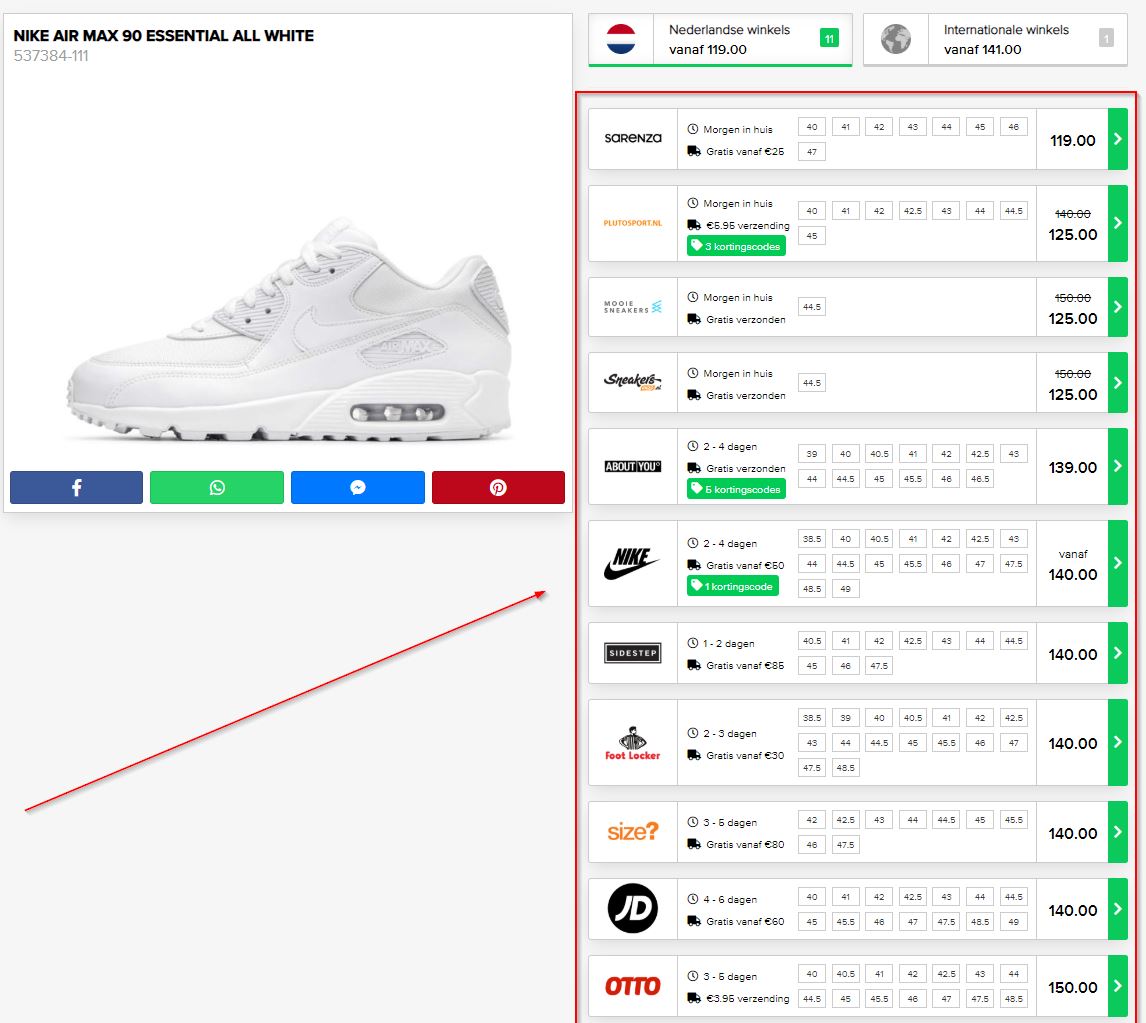Click the About You store logo

click(x=633, y=466)
